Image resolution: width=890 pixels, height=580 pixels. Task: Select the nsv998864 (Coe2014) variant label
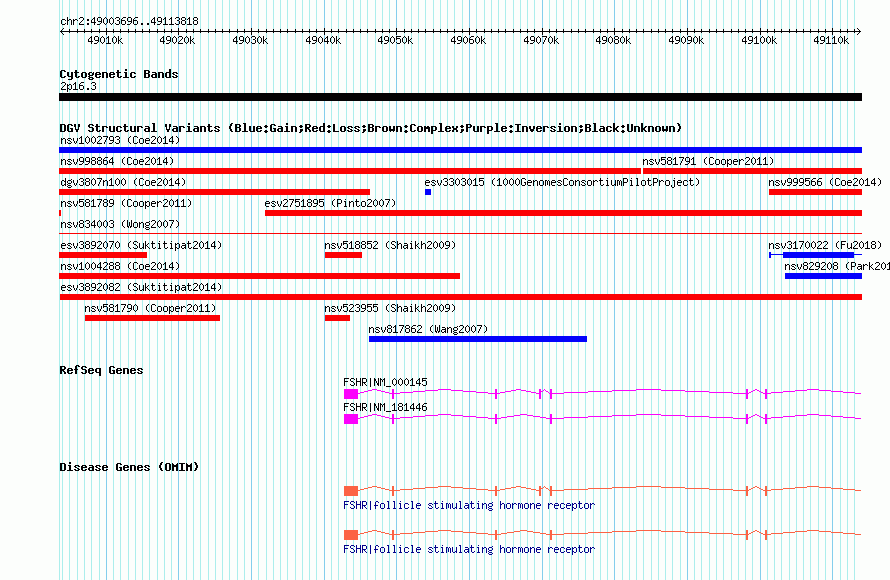pyautogui.click(x=117, y=161)
